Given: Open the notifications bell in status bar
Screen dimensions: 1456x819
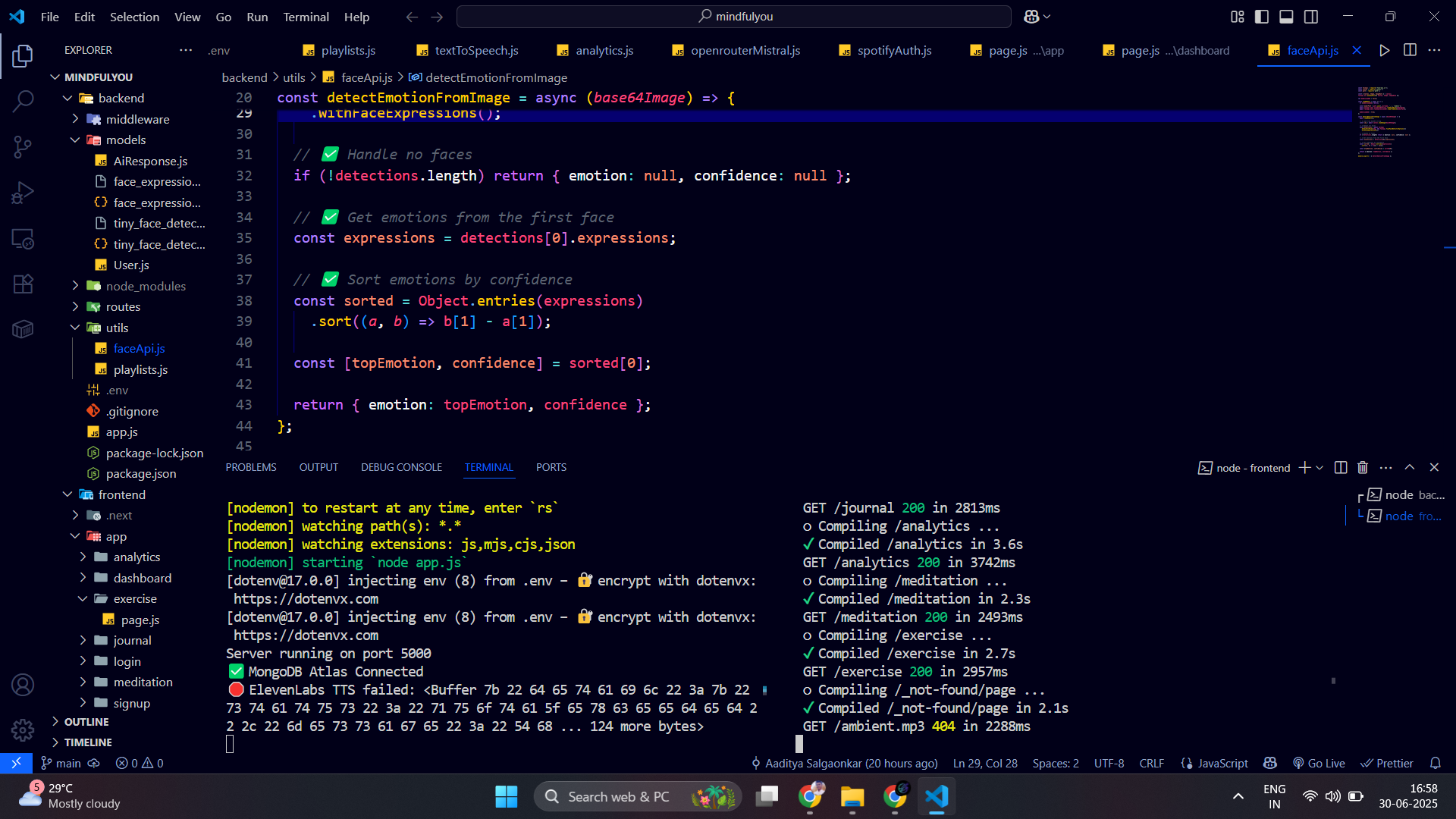Looking at the screenshot, I should 1435,763.
